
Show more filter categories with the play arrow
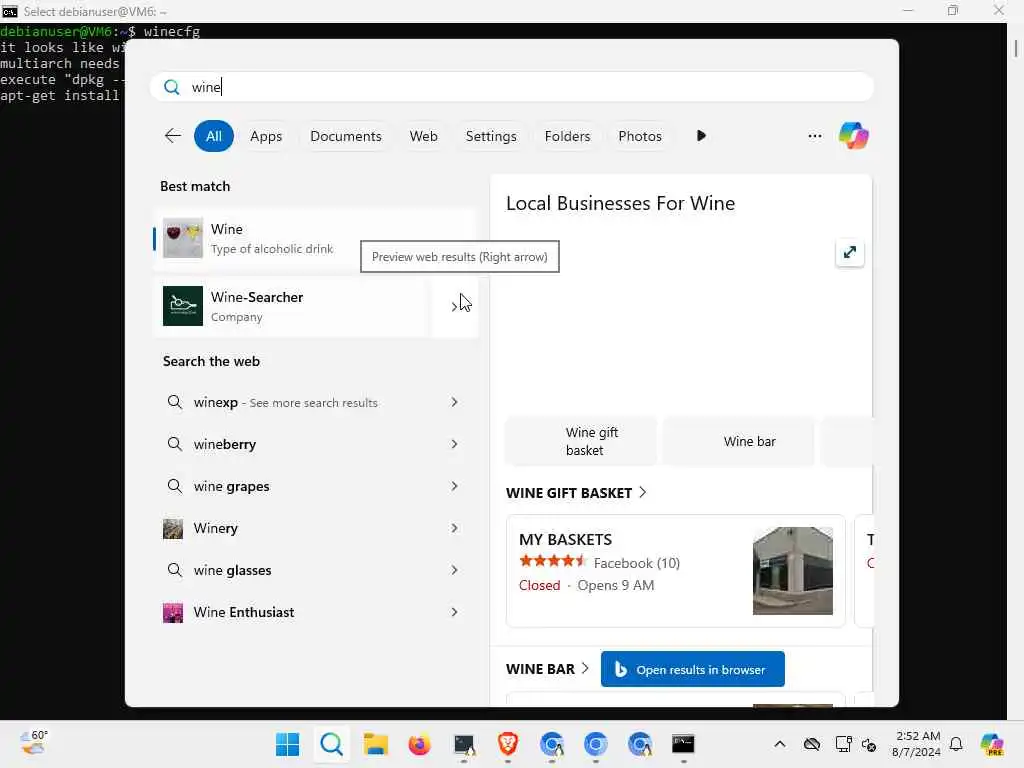pyautogui.click(x=701, y=136)
